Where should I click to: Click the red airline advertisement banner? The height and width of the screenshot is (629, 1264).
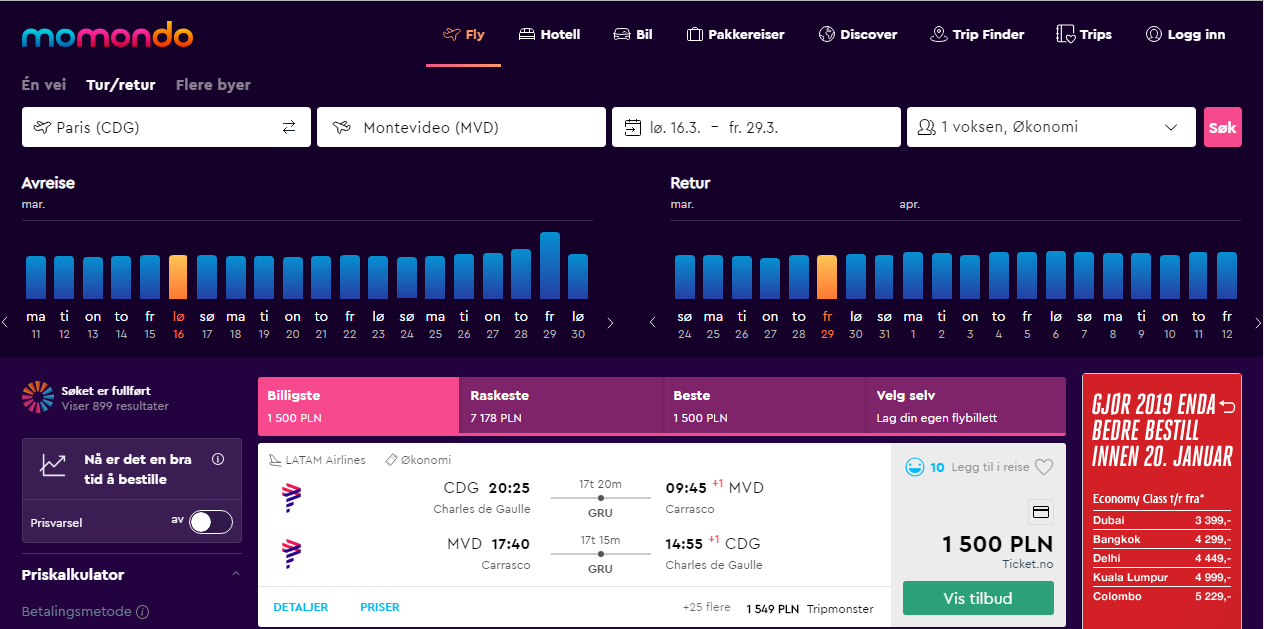click(x=1161, y=501)
